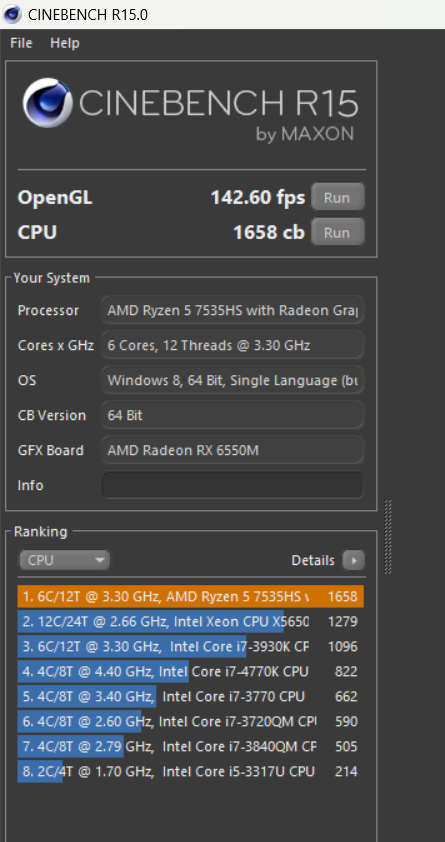
Task: Open the Help menu
Action: [65, 43]
